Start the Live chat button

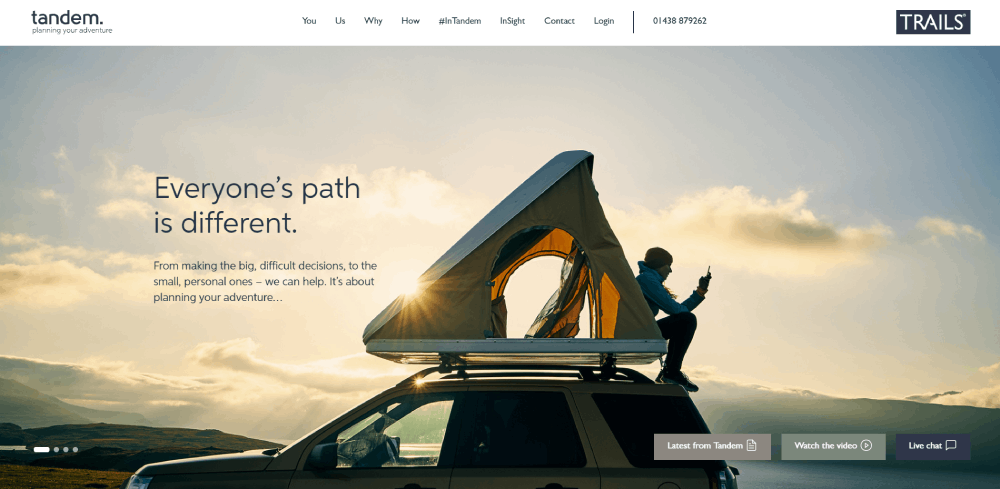point(933,447)
